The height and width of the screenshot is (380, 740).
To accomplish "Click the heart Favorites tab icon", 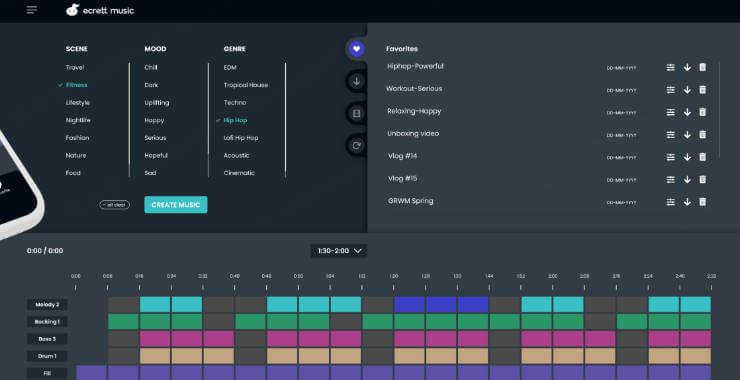I will tap(356, 49).
